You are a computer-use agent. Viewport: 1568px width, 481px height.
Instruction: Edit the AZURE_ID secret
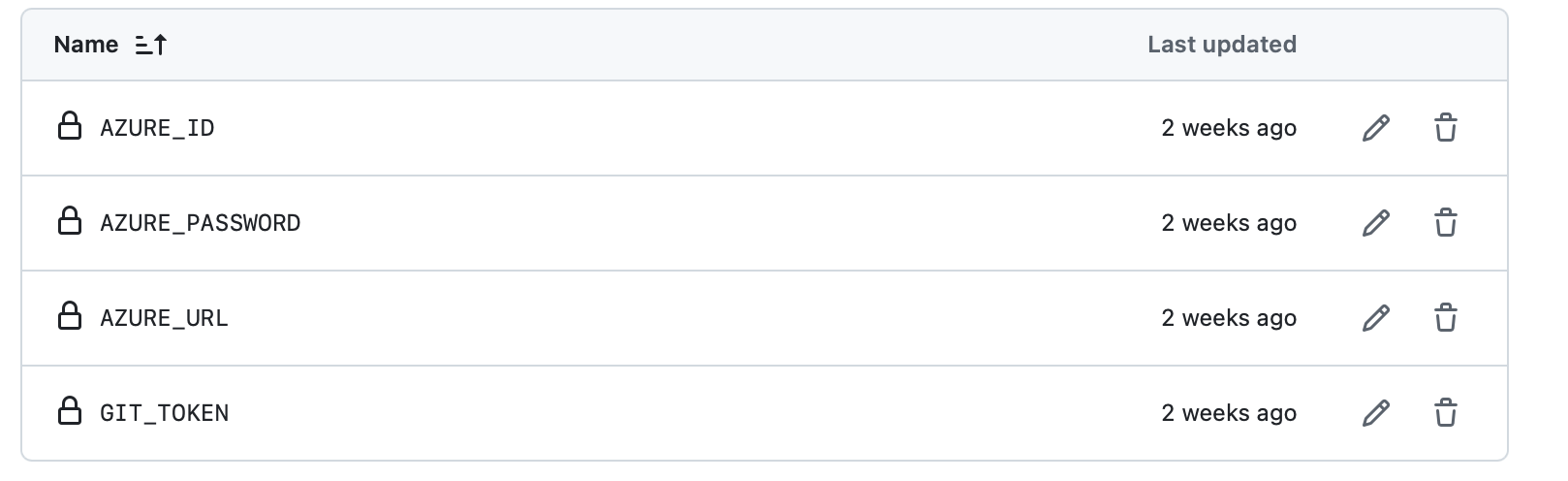(x=1376, y=128)
